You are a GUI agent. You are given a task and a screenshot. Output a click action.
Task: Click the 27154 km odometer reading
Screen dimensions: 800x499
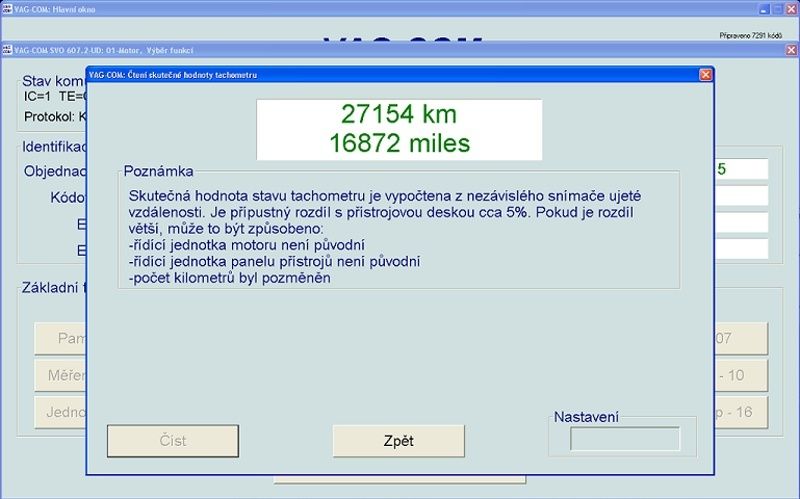(399, 112)
